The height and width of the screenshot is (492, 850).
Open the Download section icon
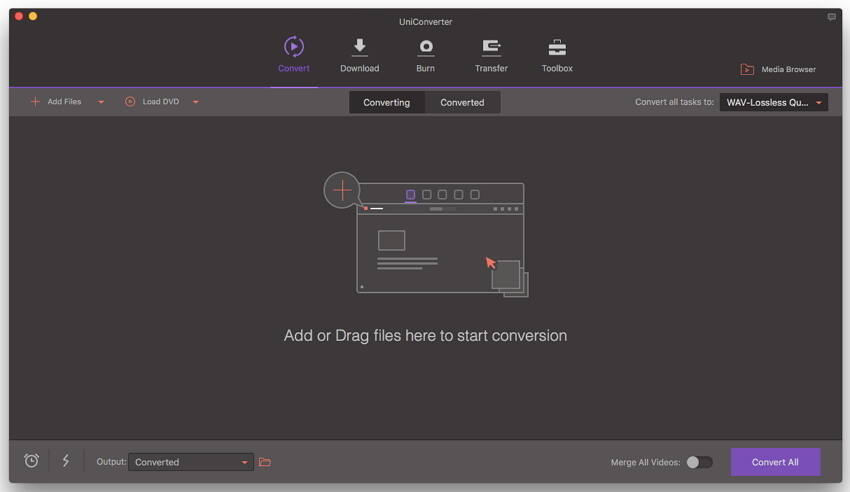coord(359,47)
